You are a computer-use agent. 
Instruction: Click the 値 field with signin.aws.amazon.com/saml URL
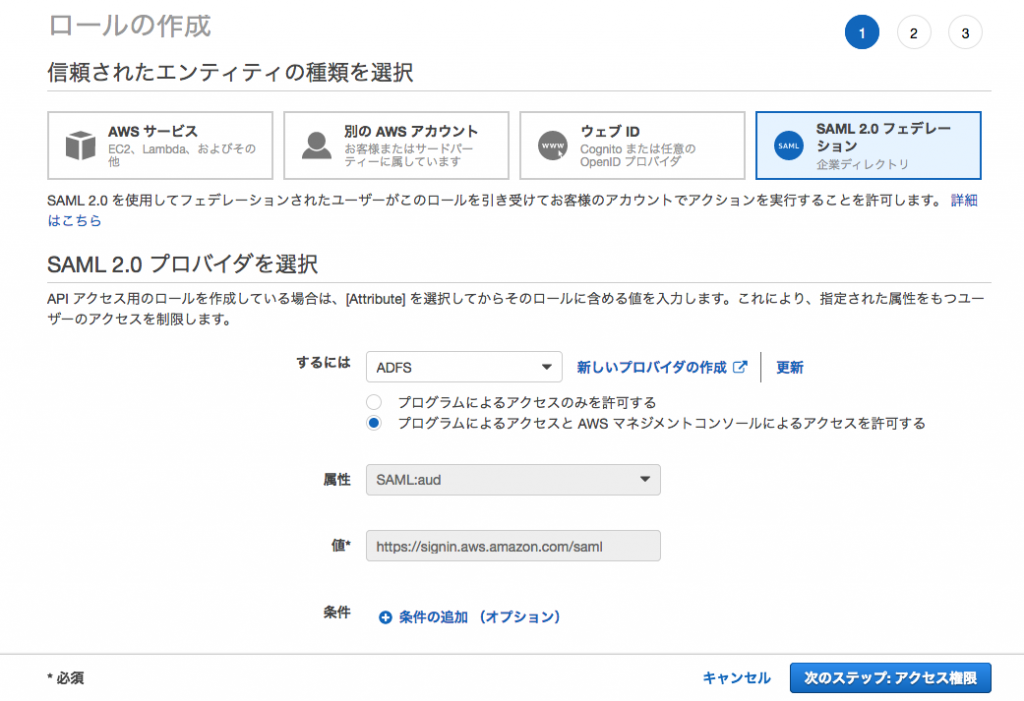(513, 546)
